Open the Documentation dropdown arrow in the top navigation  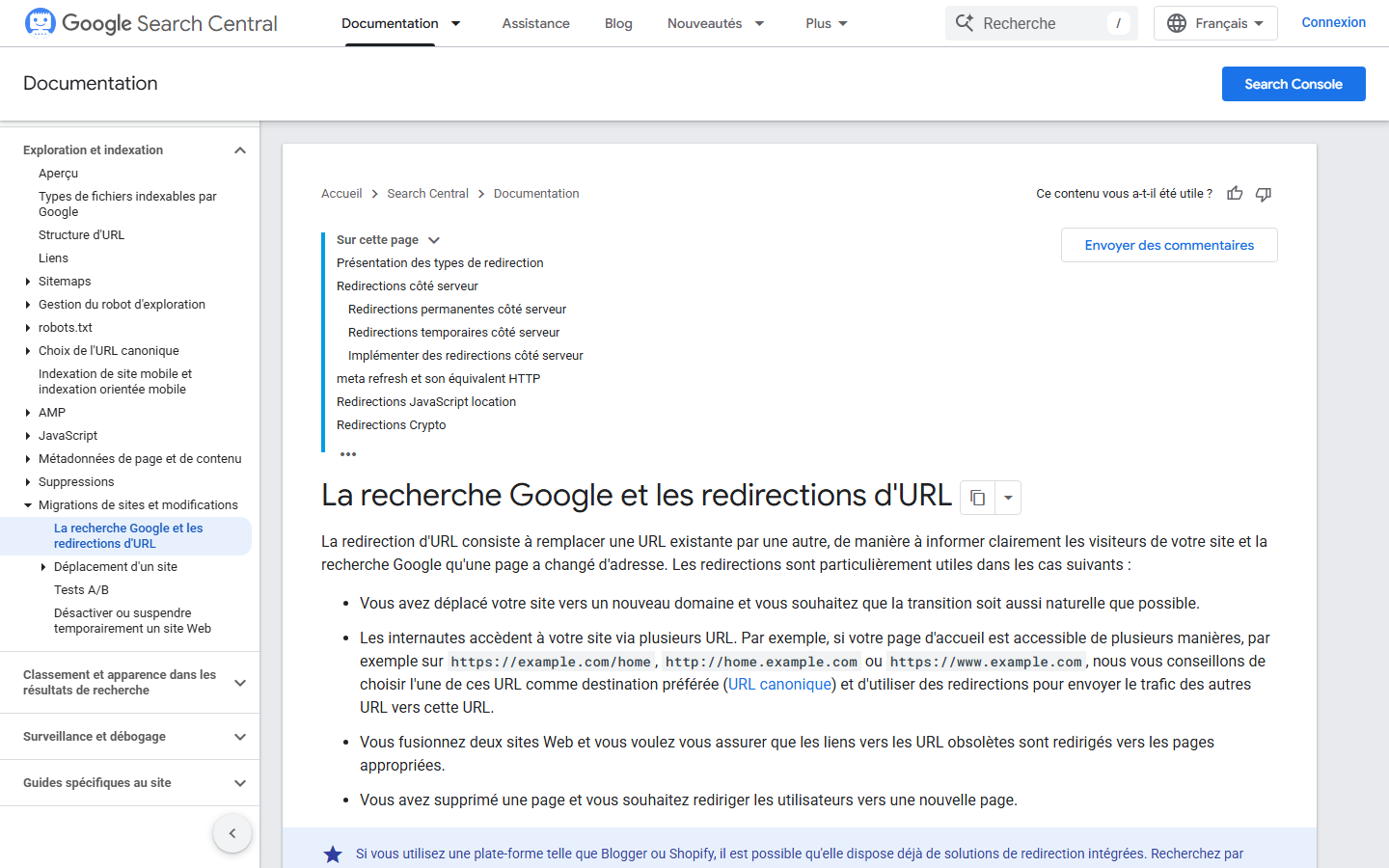pyautogui.click(x=456, y=23)
